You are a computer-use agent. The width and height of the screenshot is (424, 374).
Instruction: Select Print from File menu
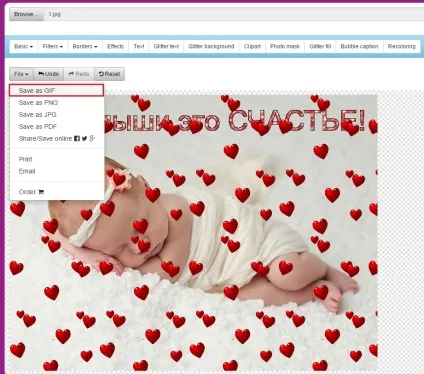[57, 159]
